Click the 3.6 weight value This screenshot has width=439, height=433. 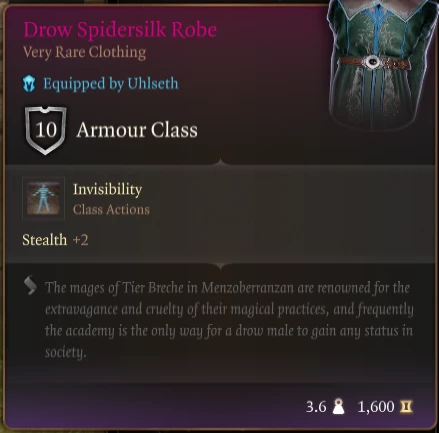coord(316,407)
